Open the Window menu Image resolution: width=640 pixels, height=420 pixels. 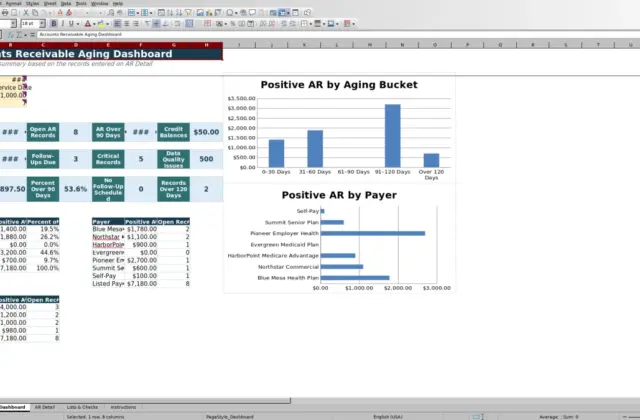[99, 3]
